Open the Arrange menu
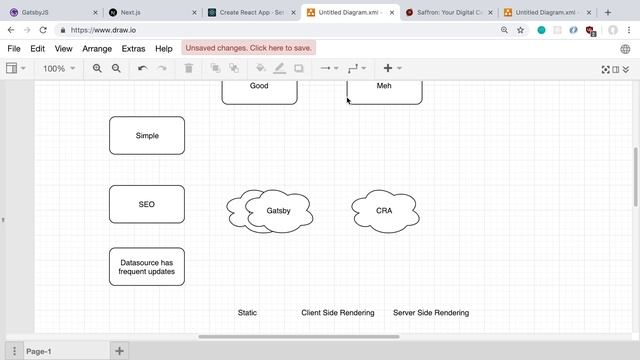The height and width of the screenshot is (360, 640). pos(97,49)
